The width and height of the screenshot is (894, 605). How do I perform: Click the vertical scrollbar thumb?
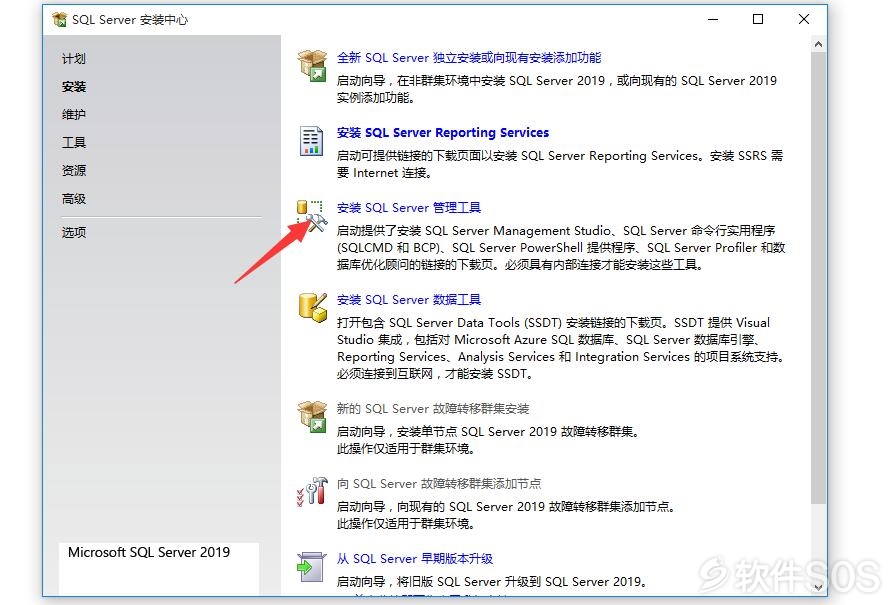(x=818, y=278)
